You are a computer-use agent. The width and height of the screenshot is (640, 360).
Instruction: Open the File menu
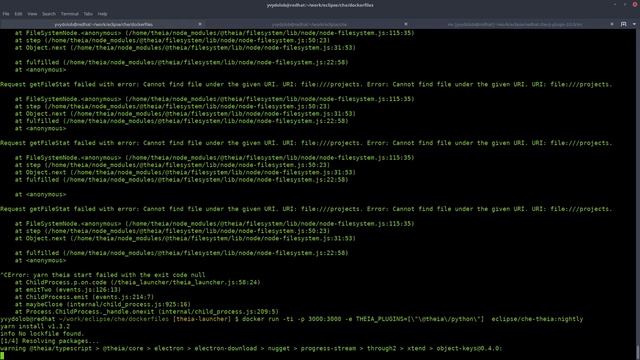(x=6, y=14)
